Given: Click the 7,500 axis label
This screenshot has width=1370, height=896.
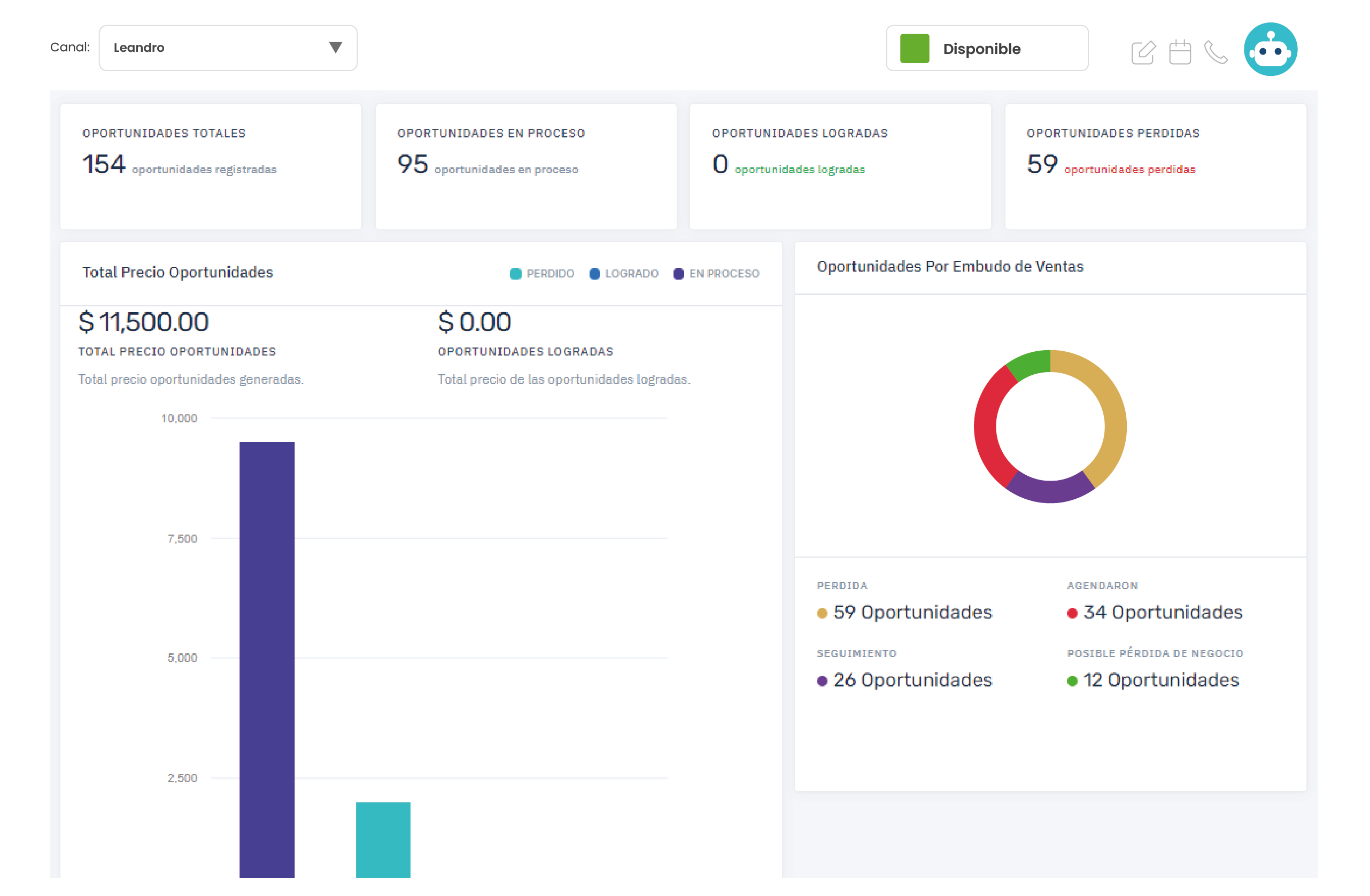Looking at the screenshot, I should 182,539.
